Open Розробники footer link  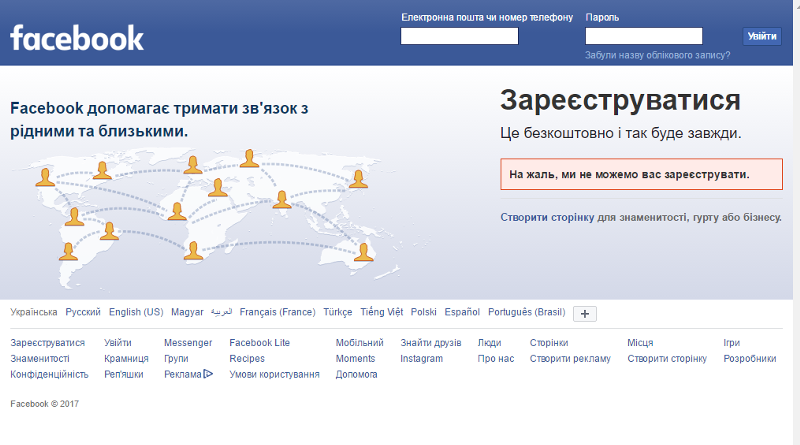click(x=749, y=359)
